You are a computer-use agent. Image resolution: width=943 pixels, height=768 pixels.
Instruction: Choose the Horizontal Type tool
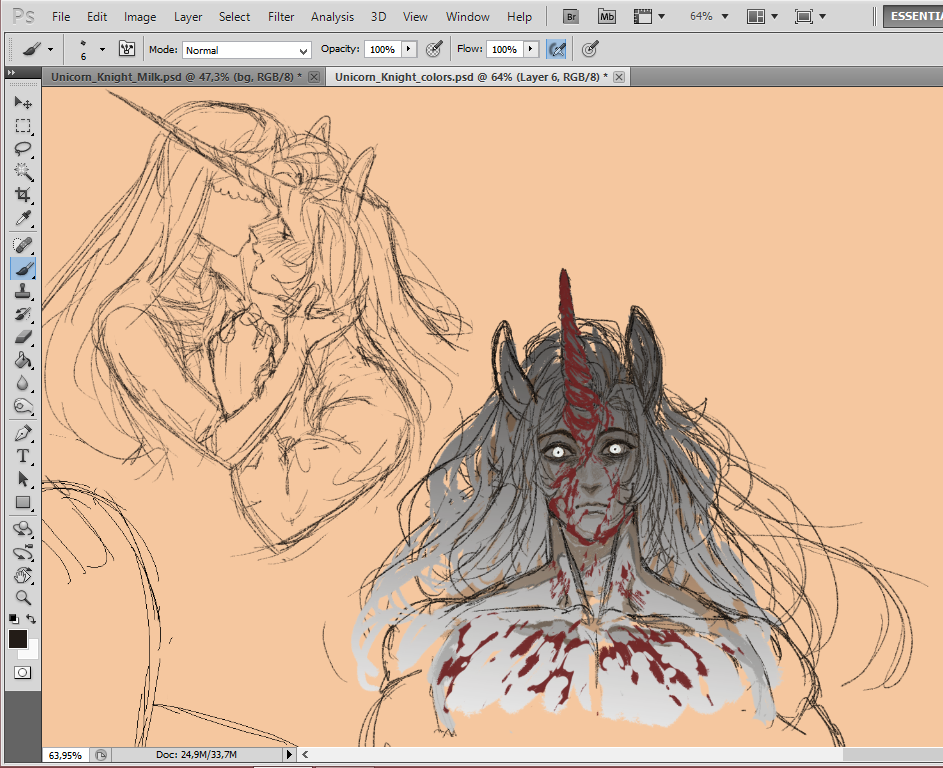point(23,456)
